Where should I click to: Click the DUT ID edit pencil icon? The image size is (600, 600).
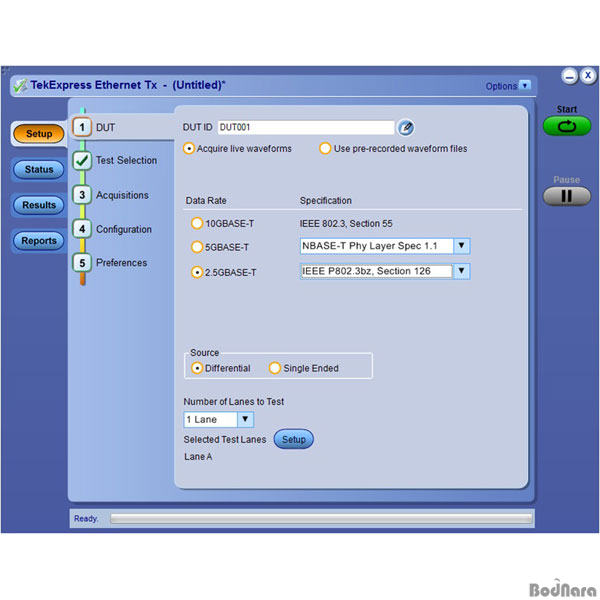406,127
